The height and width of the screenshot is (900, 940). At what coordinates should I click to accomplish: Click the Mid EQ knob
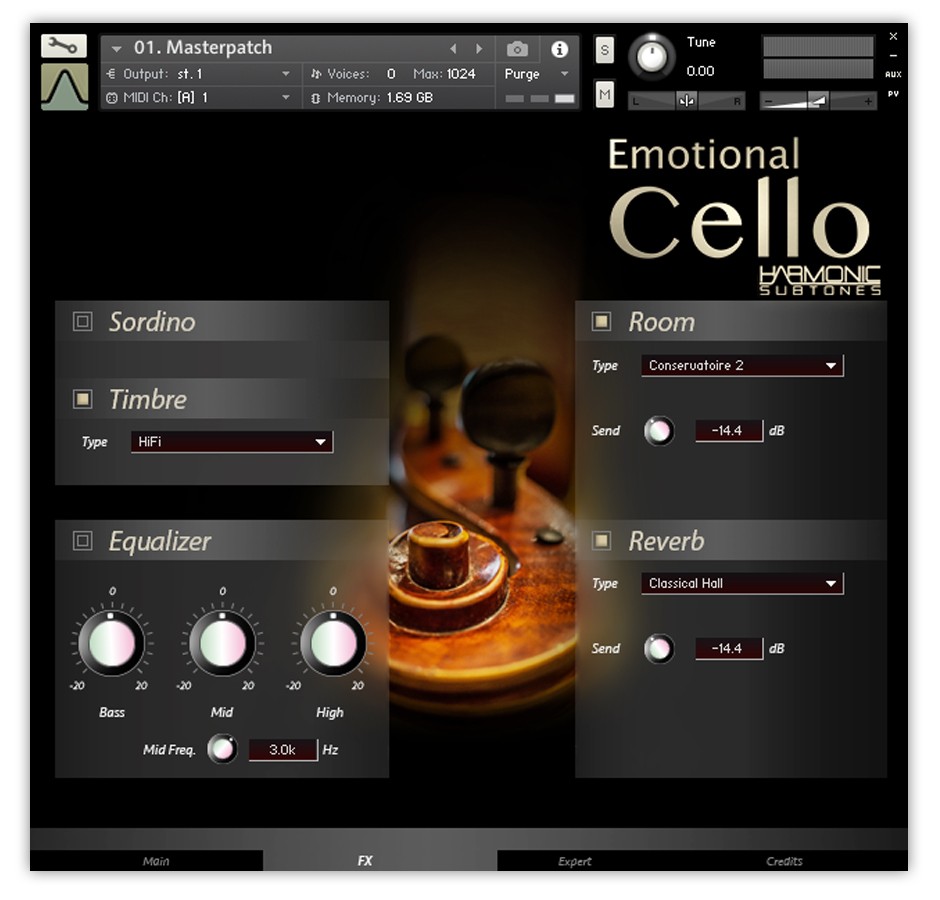pyautogui.click(x=222, y=643)
